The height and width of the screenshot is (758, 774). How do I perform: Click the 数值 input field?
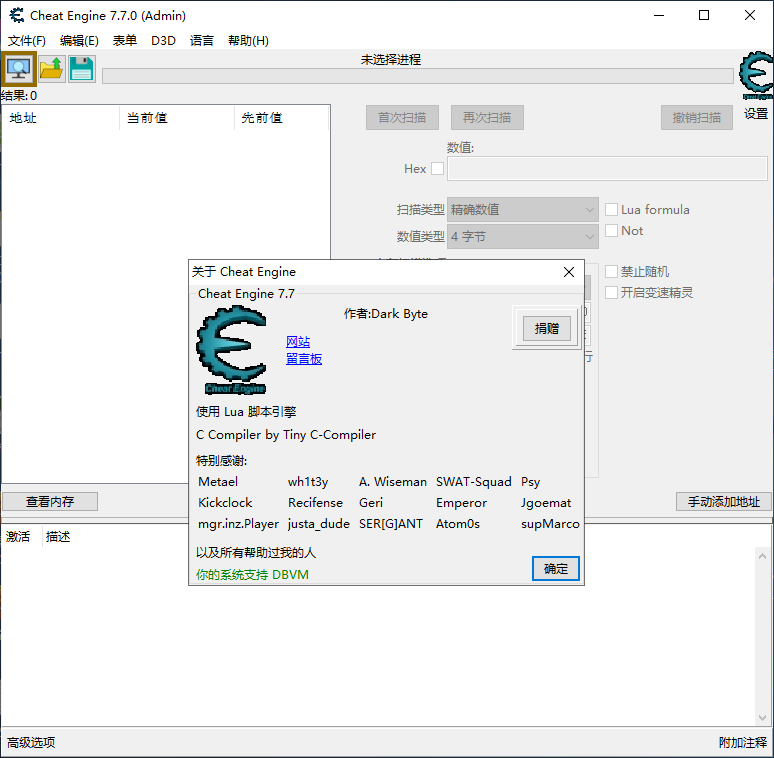tap(607, 169)
